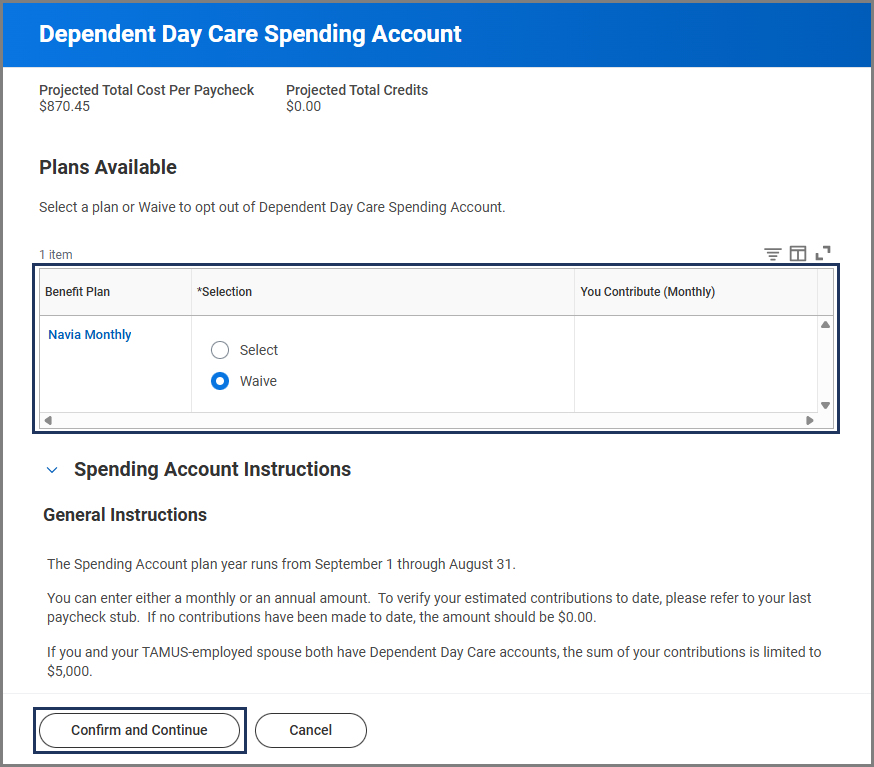Click the table's scroll down arrow
Image resolution: width=874 pixels, height=767 pixels.
click(x=825, y=405)
